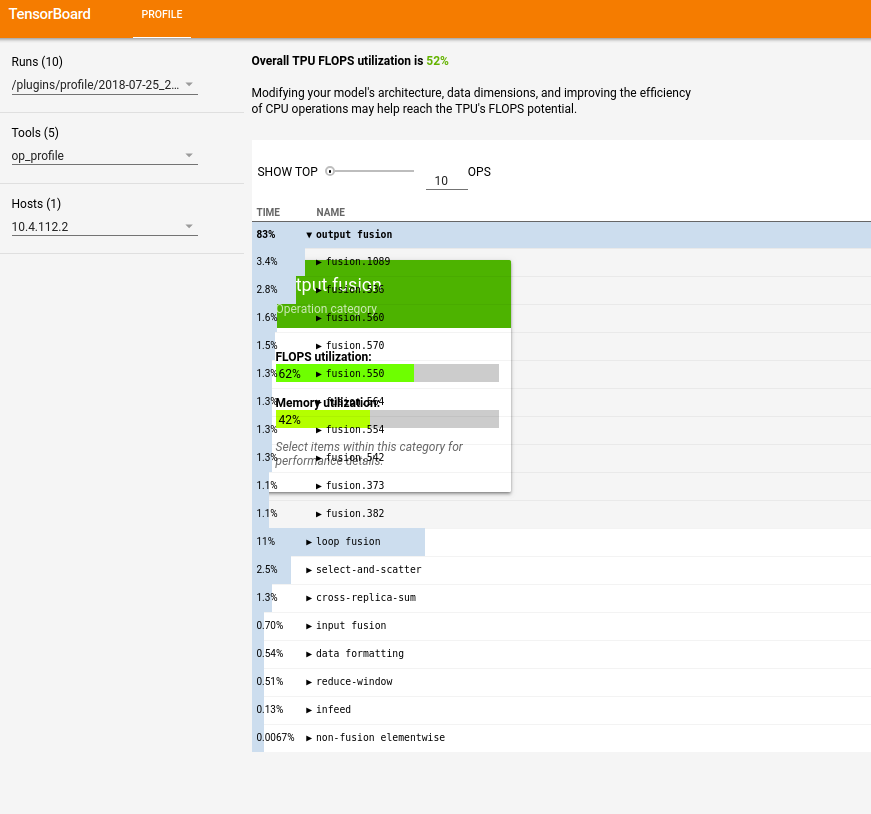Expand the cross-replica-sum entry
This screenshot has height=814, width=871.
[x=309, y=597]
